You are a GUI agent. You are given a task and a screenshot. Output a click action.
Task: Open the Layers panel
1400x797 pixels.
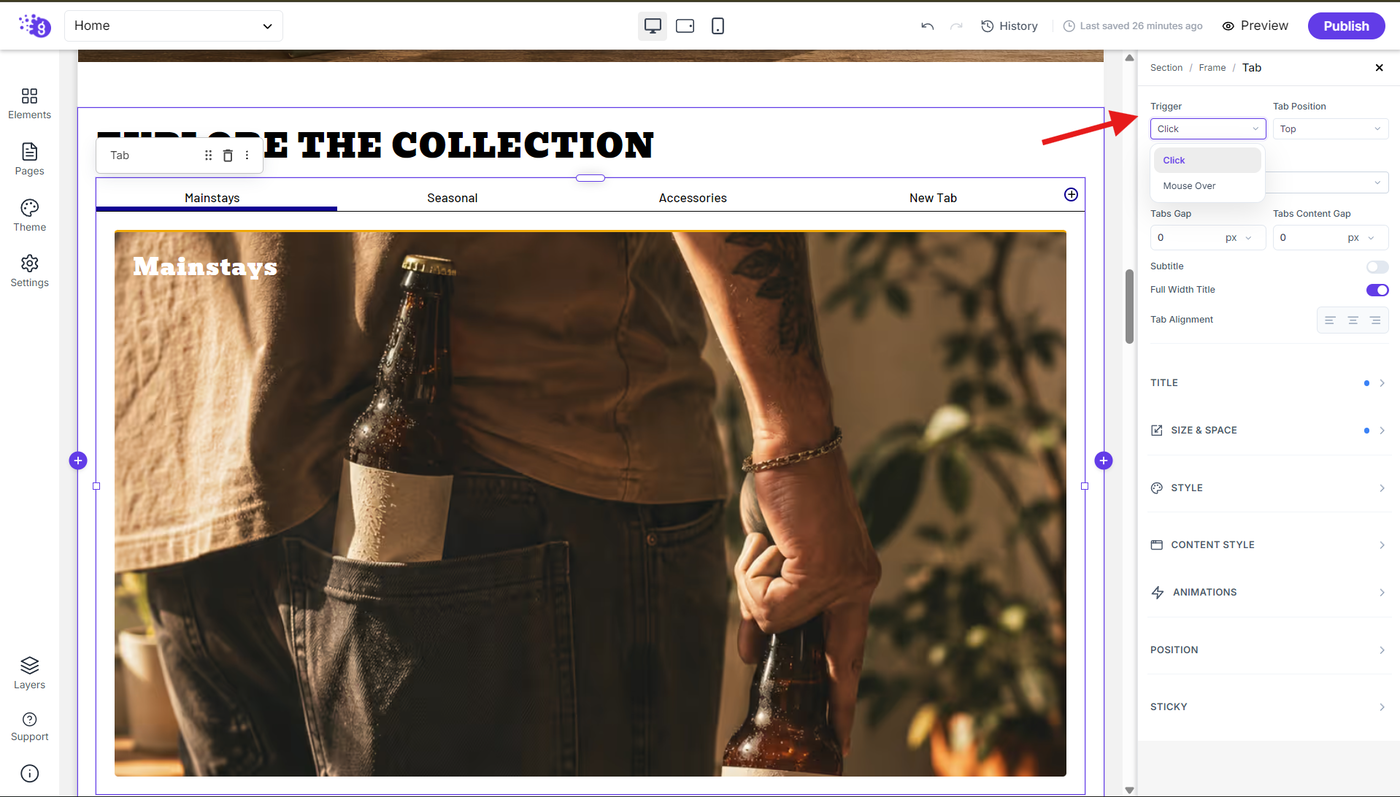tap(29, 673)
